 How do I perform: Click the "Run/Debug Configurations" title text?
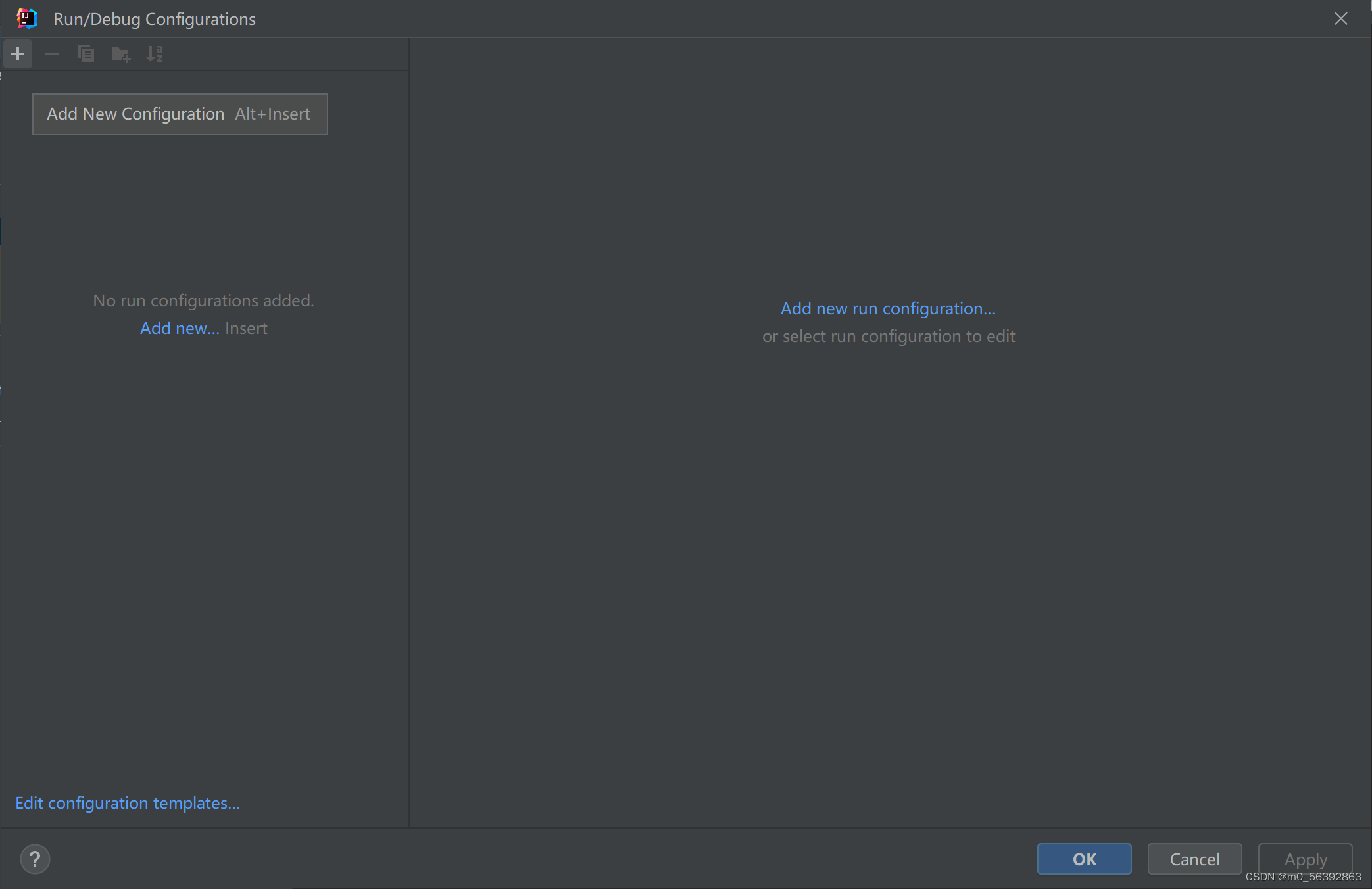tap(155, 19)
